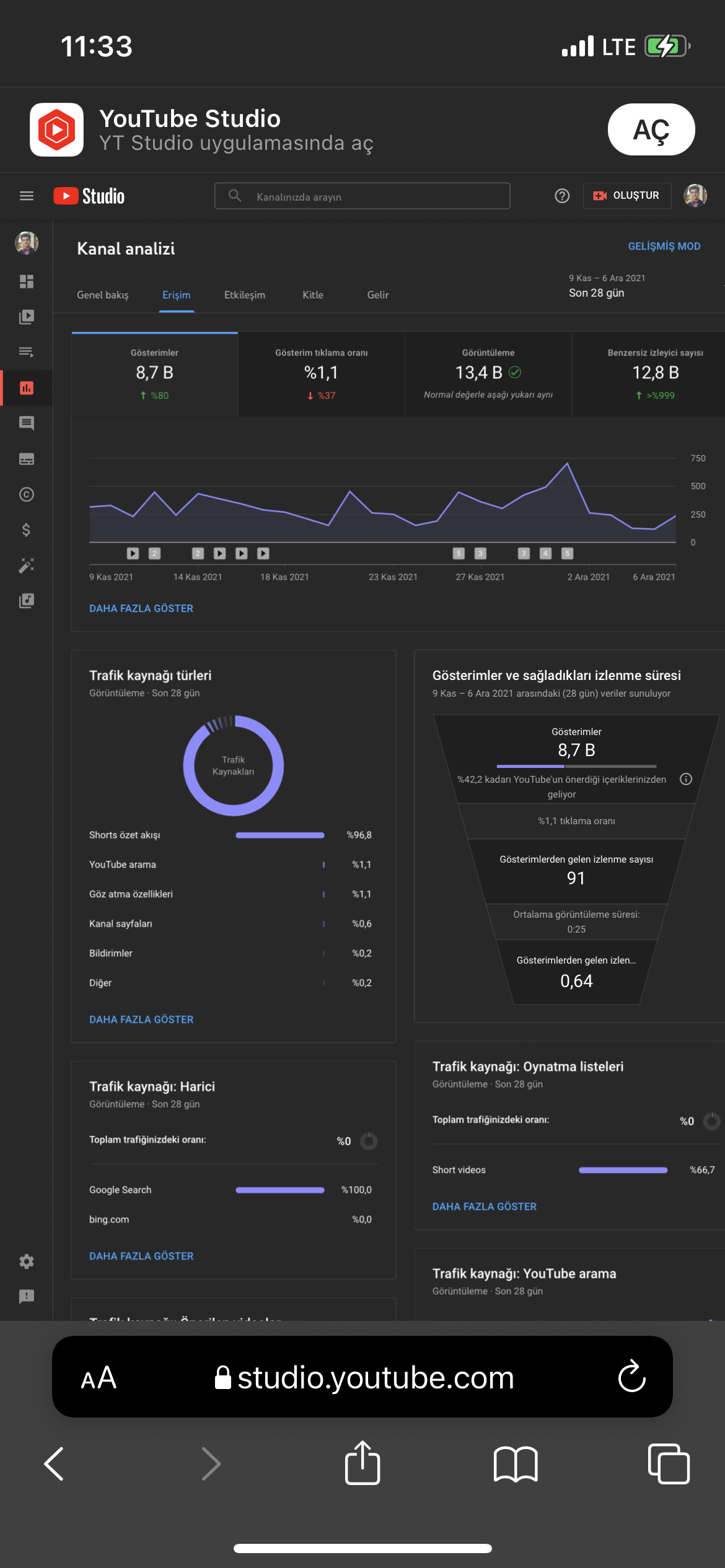Click DAHA FAZLA GÖSTER in Trafik kaynağı: Harici

141,1256
